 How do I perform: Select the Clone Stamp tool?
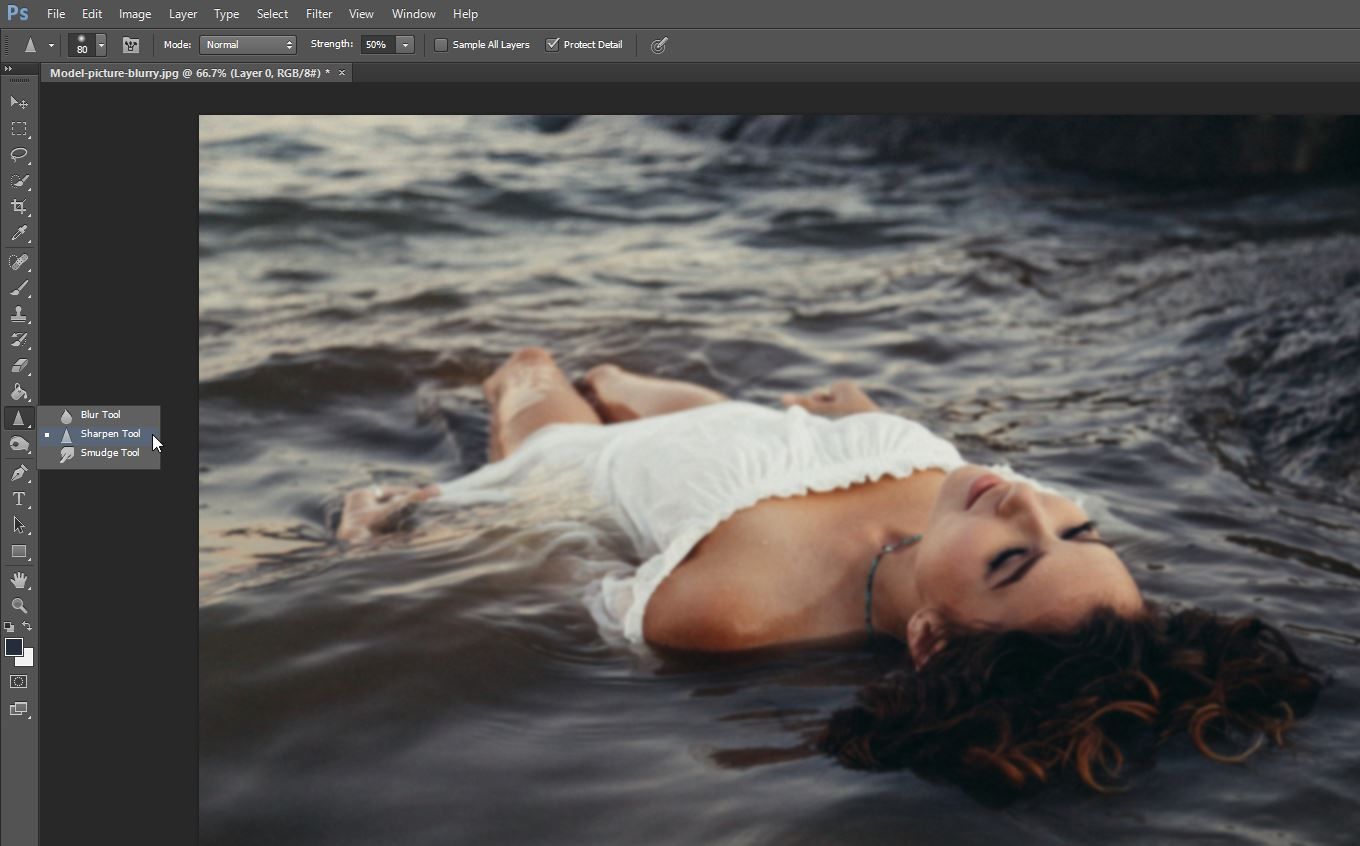[x=19, y=314]
